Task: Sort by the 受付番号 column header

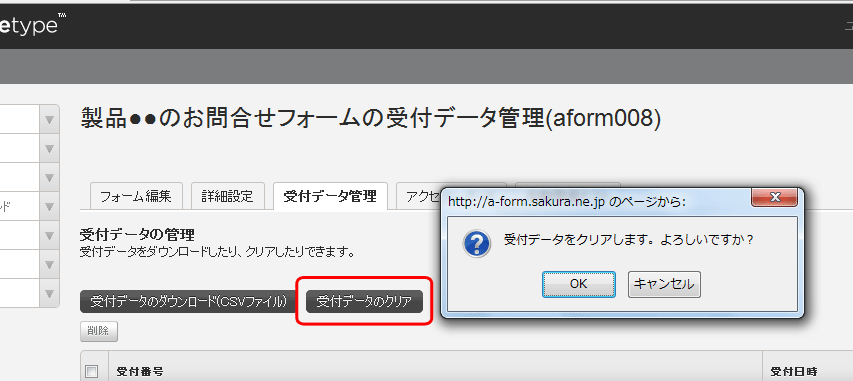Action: pyautogui.click(x=140, y=372)
